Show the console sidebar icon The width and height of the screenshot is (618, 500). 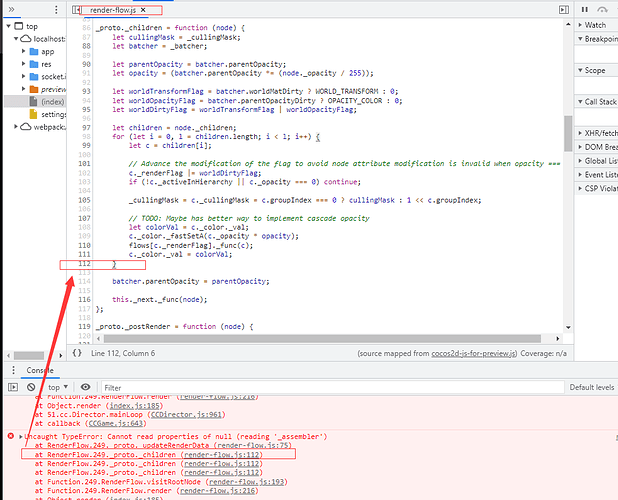point(13,387)
